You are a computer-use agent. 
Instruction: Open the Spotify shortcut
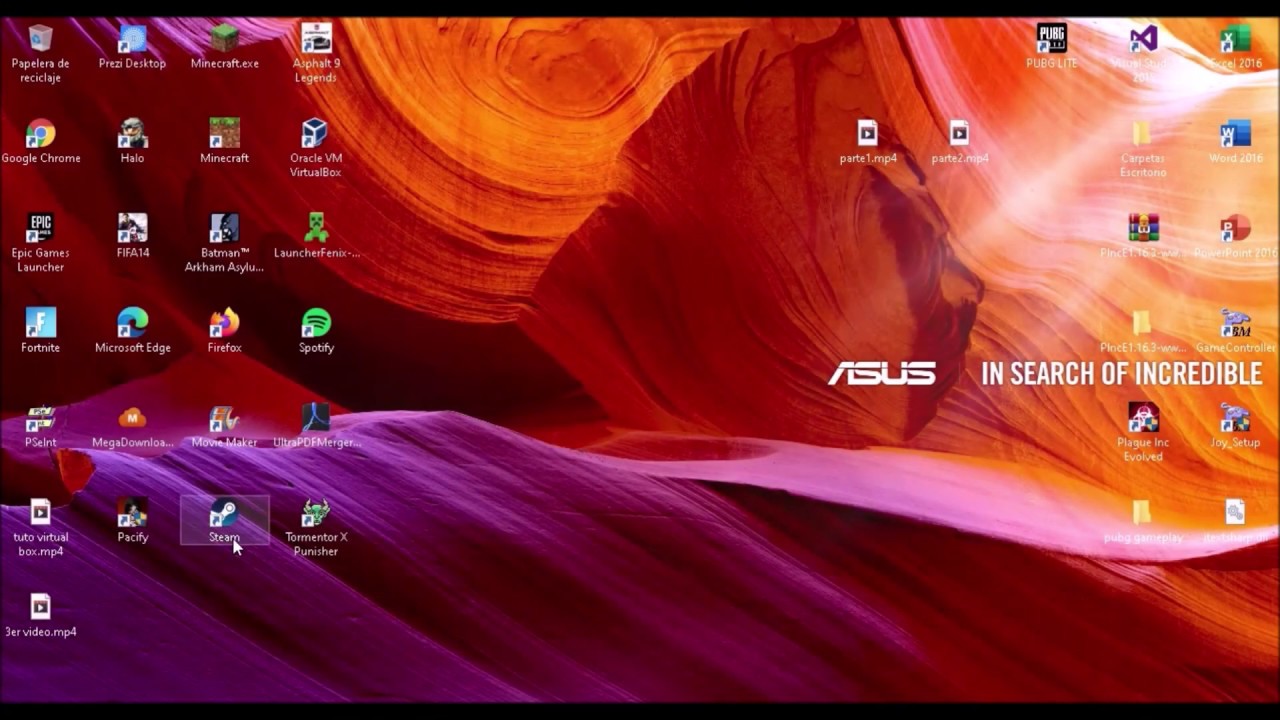point(316,331)
